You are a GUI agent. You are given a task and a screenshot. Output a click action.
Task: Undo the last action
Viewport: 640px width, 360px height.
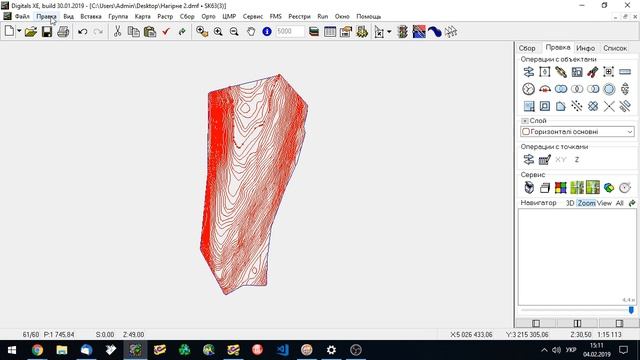pos(82,31)
